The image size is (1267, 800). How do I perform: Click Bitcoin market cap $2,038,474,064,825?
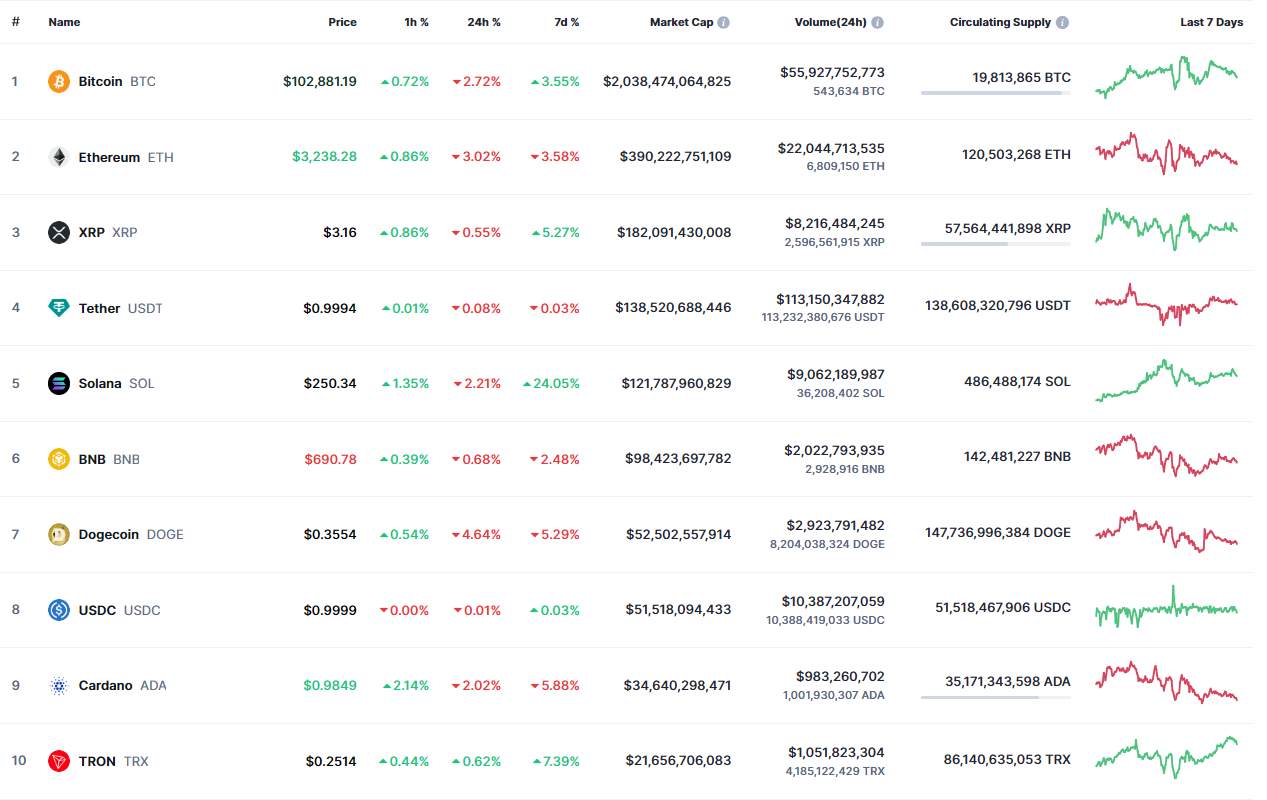[x=667, y=81]
